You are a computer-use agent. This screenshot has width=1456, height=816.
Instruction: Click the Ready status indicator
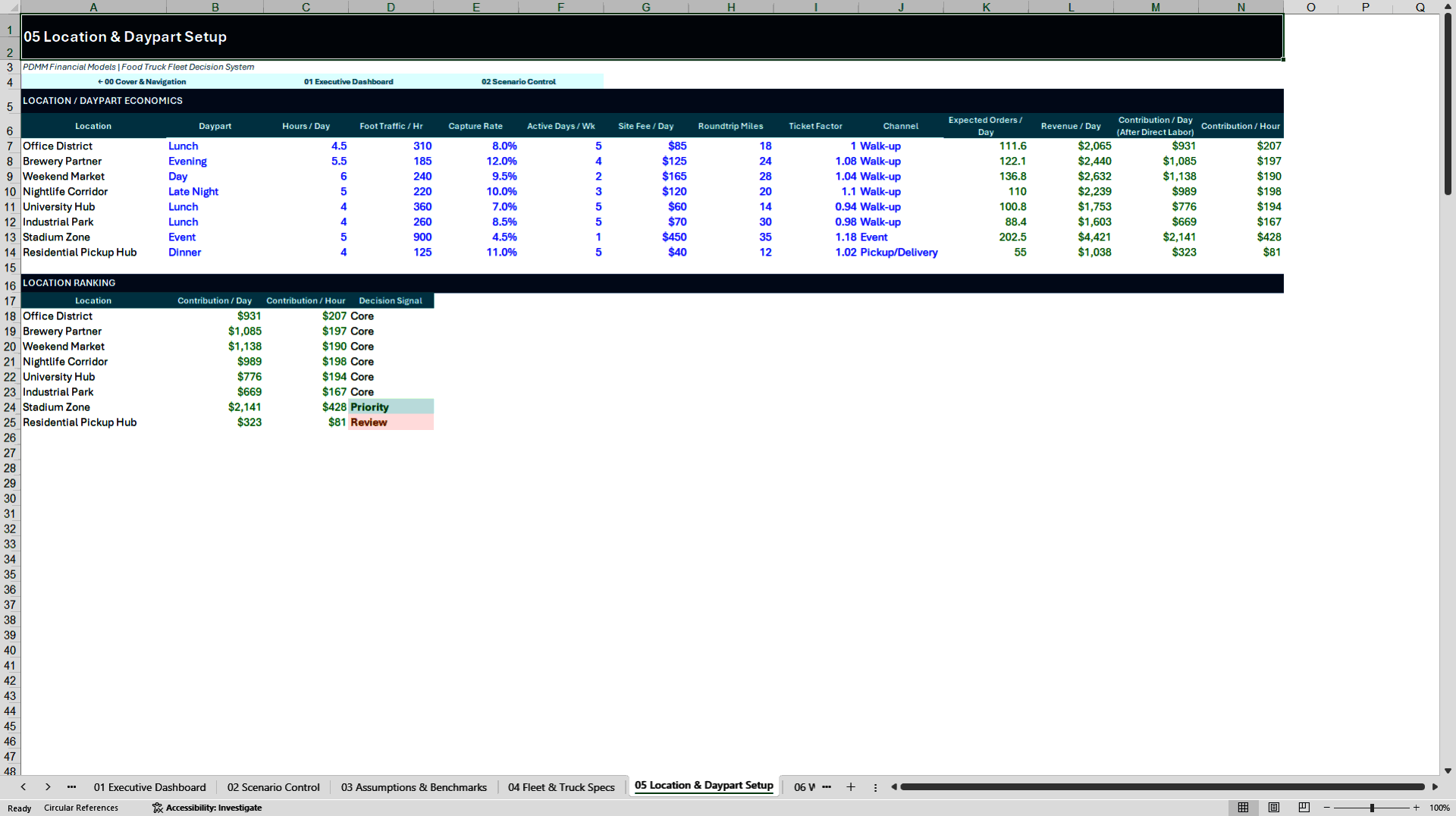20,808
